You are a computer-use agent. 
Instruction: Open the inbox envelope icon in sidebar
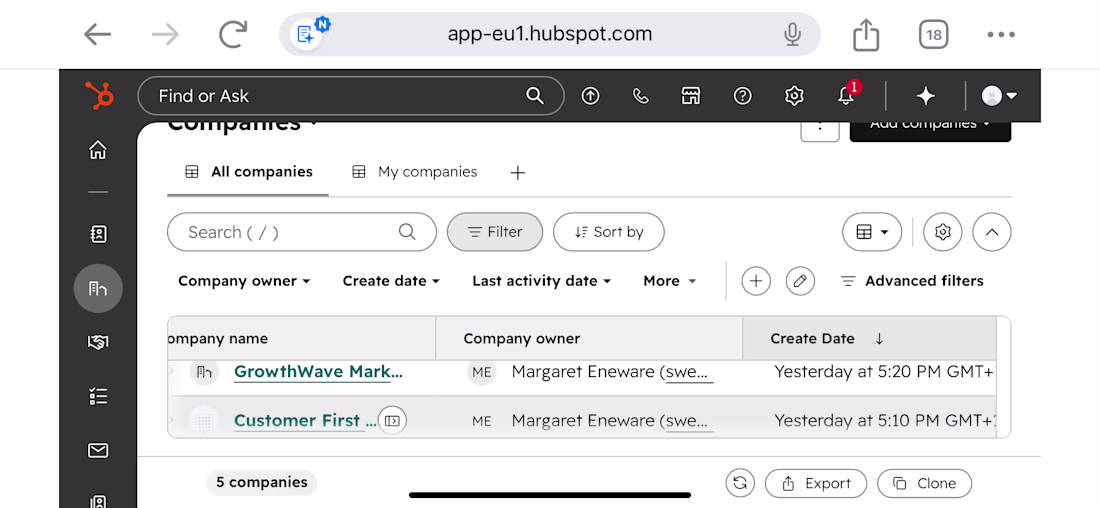(98, 450)
